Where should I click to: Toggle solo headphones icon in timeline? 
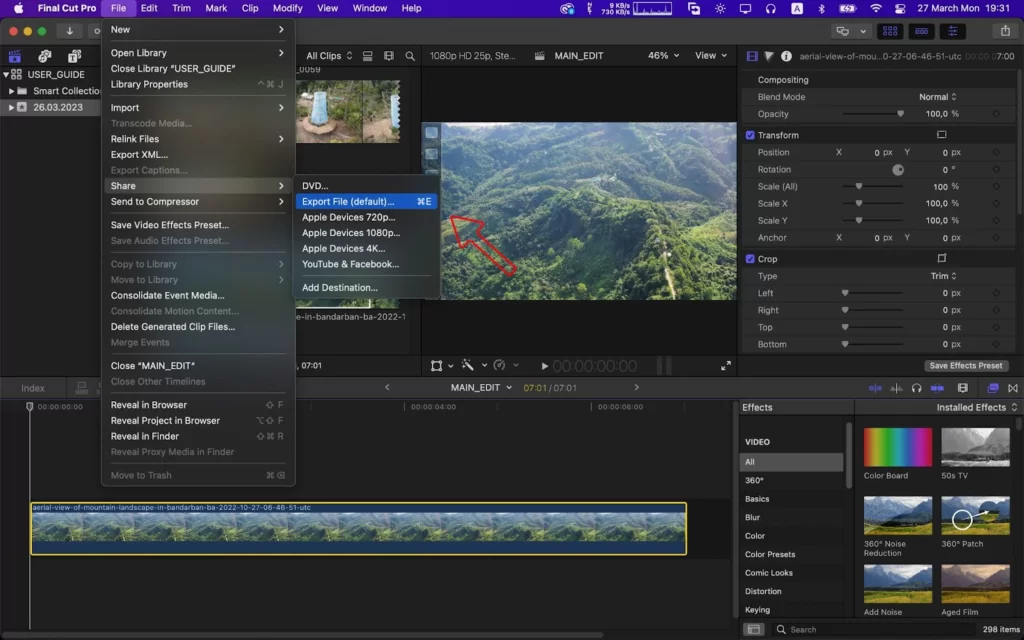(x=916, y=388)
